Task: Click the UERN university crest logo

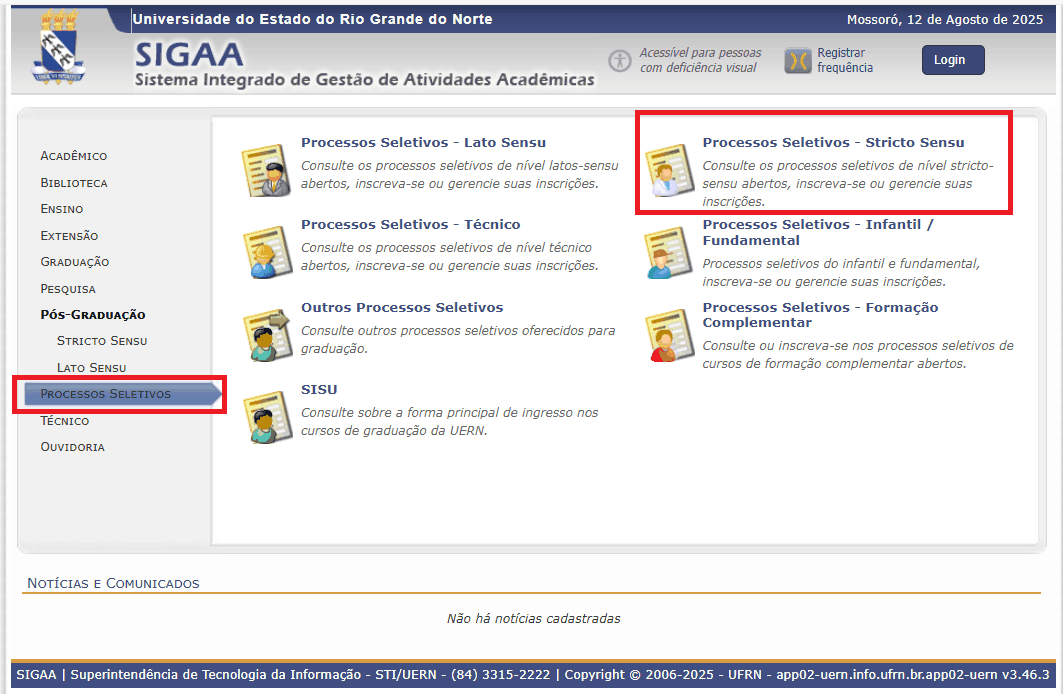Action: [x=57, y=46]
